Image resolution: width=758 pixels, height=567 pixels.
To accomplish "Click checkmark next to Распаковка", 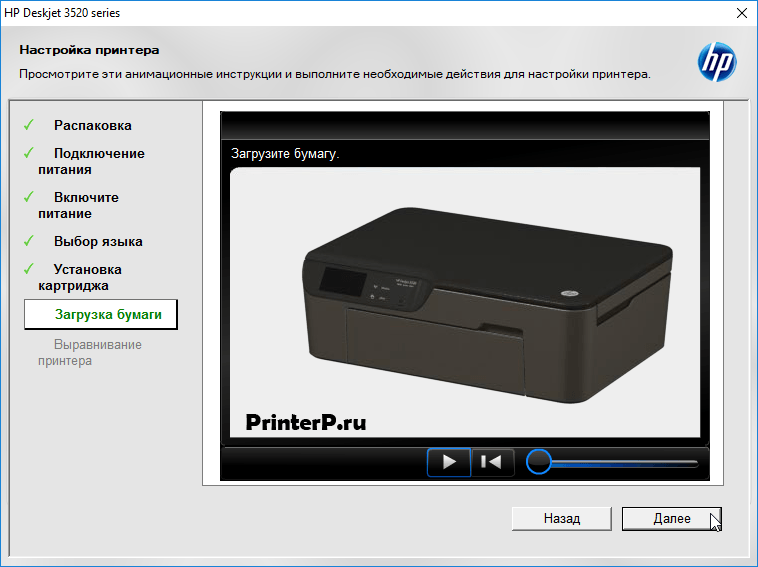I will pos(29,125).
